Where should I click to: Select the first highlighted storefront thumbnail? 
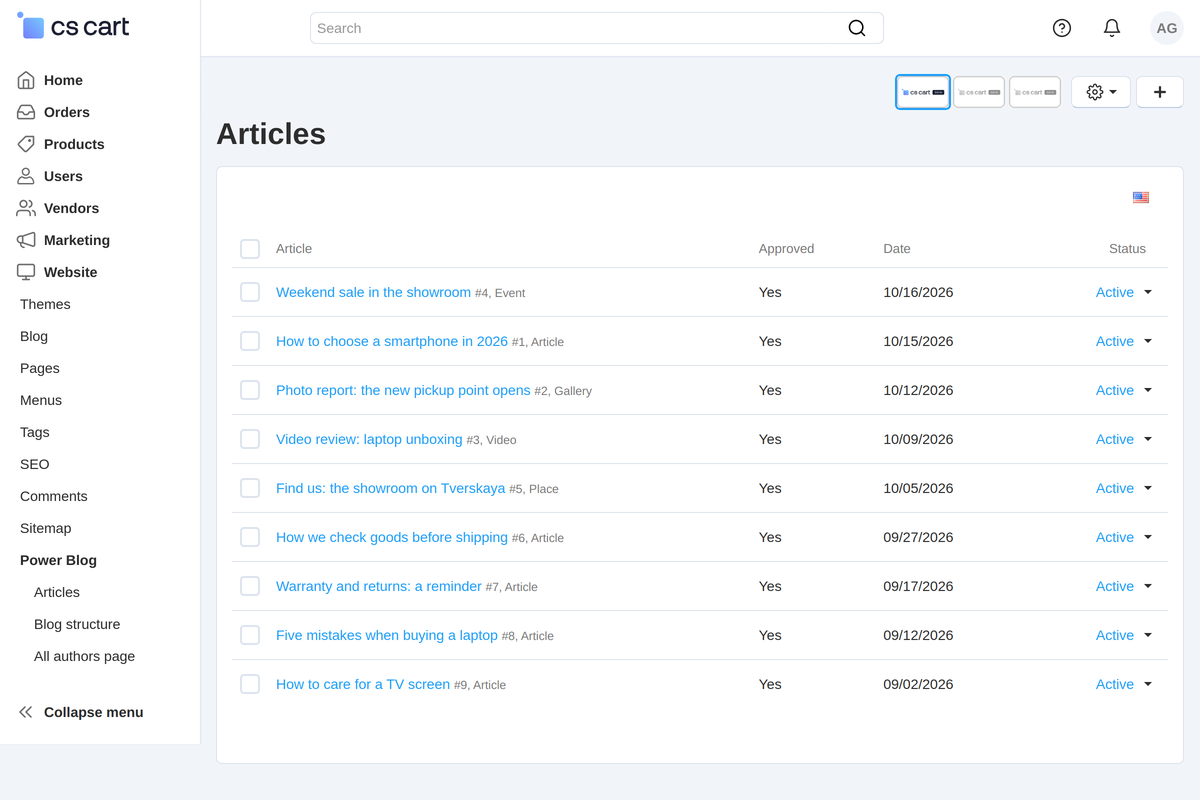click(923, 92)
